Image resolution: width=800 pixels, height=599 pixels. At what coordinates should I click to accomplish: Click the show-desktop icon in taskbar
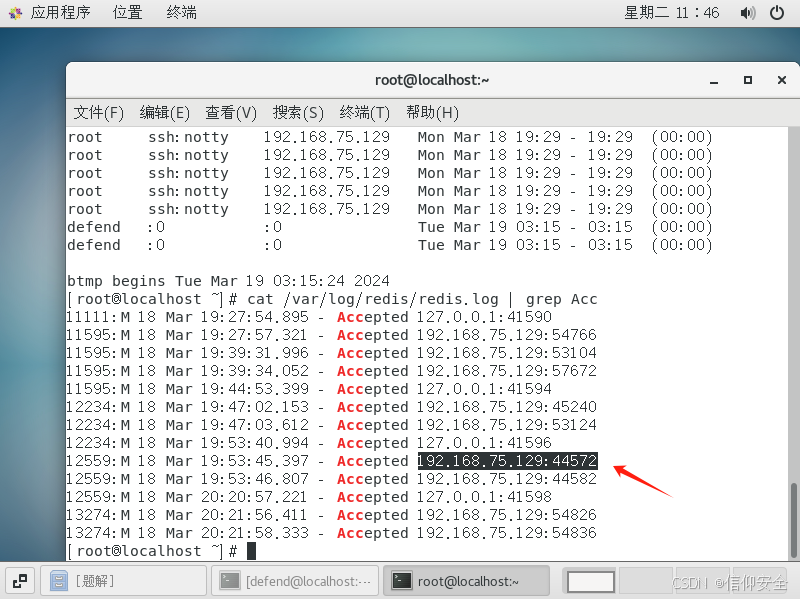click(x=20, y=581)
